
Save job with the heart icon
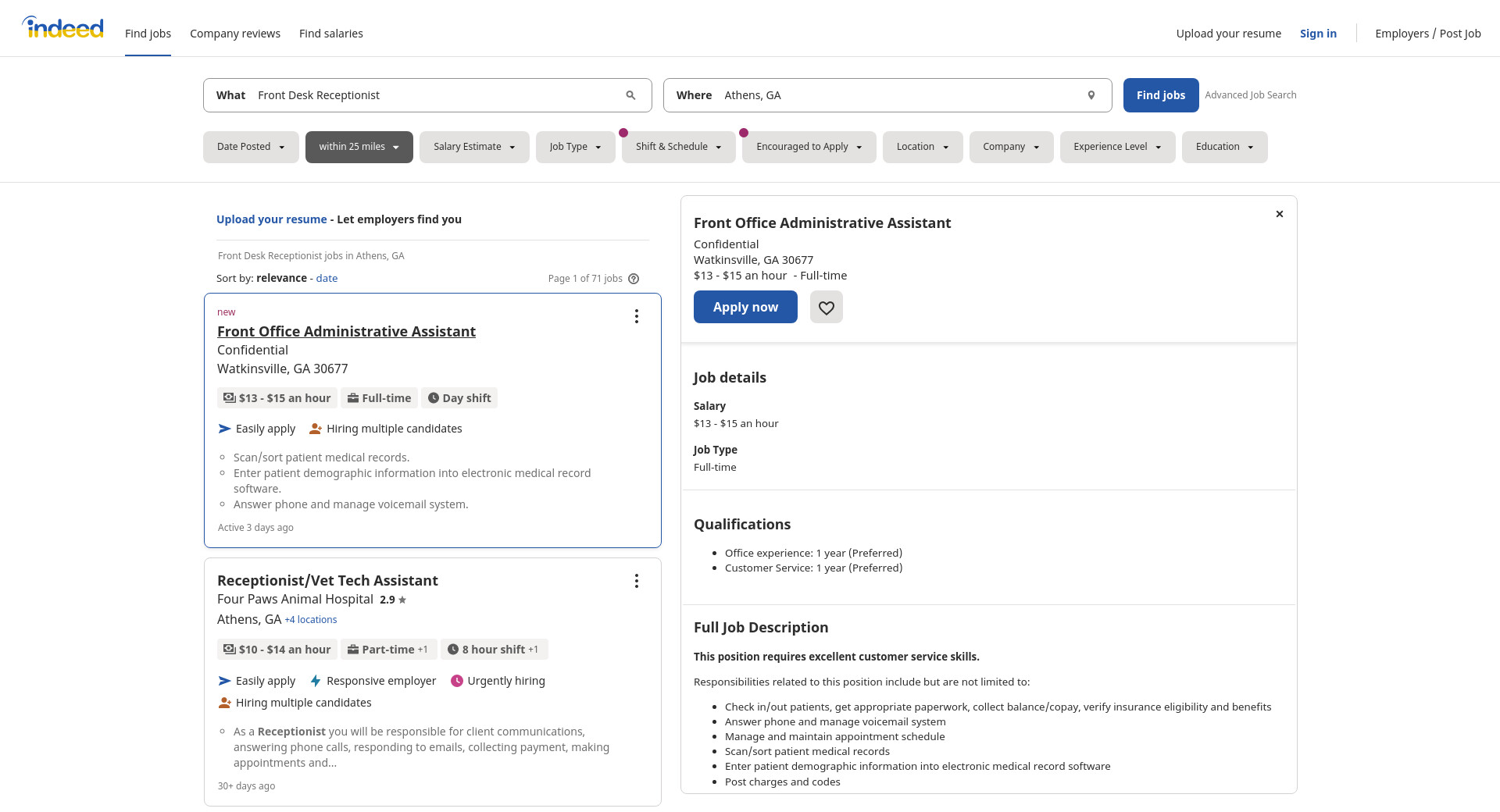826,308
